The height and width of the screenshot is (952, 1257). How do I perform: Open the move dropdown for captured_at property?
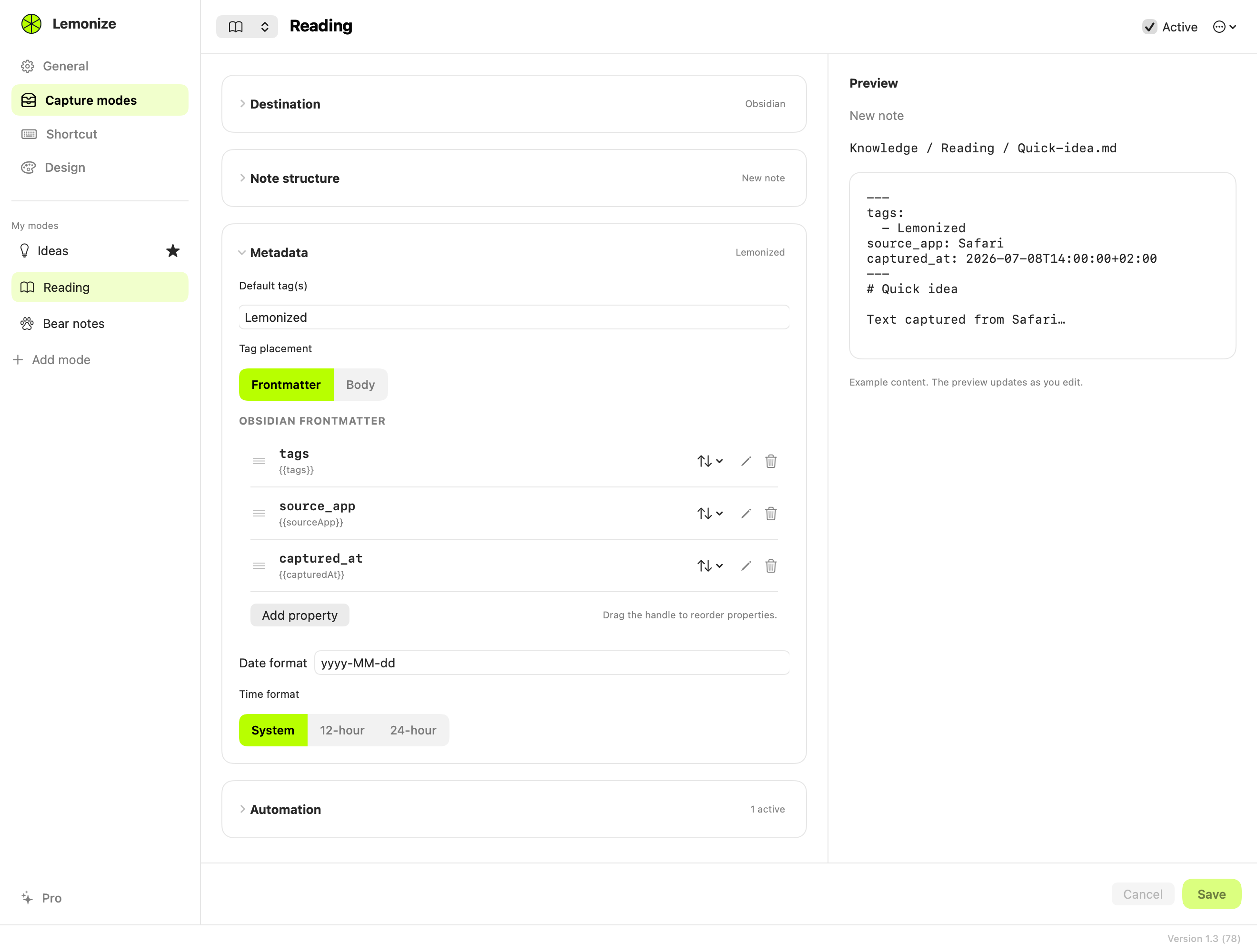(x=710, y=566)
